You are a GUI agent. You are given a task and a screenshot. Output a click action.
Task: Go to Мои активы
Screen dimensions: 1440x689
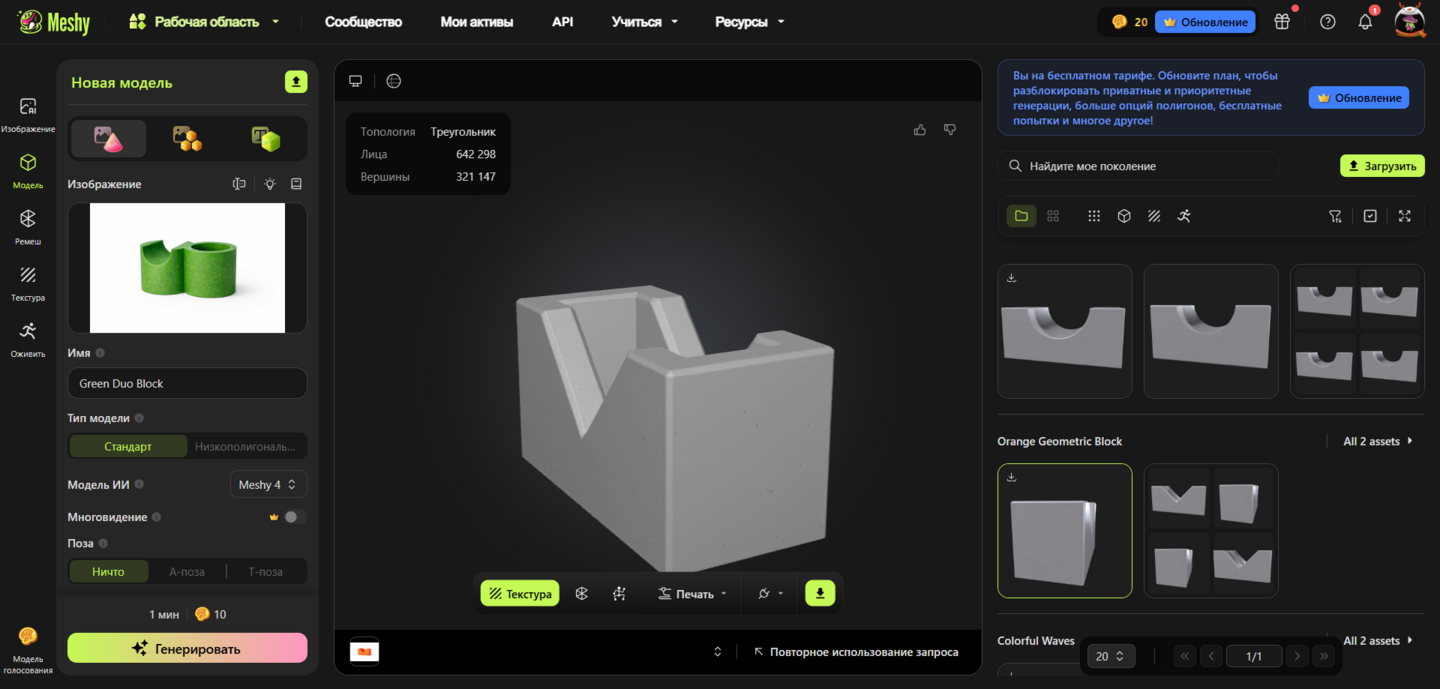point(477,22)
